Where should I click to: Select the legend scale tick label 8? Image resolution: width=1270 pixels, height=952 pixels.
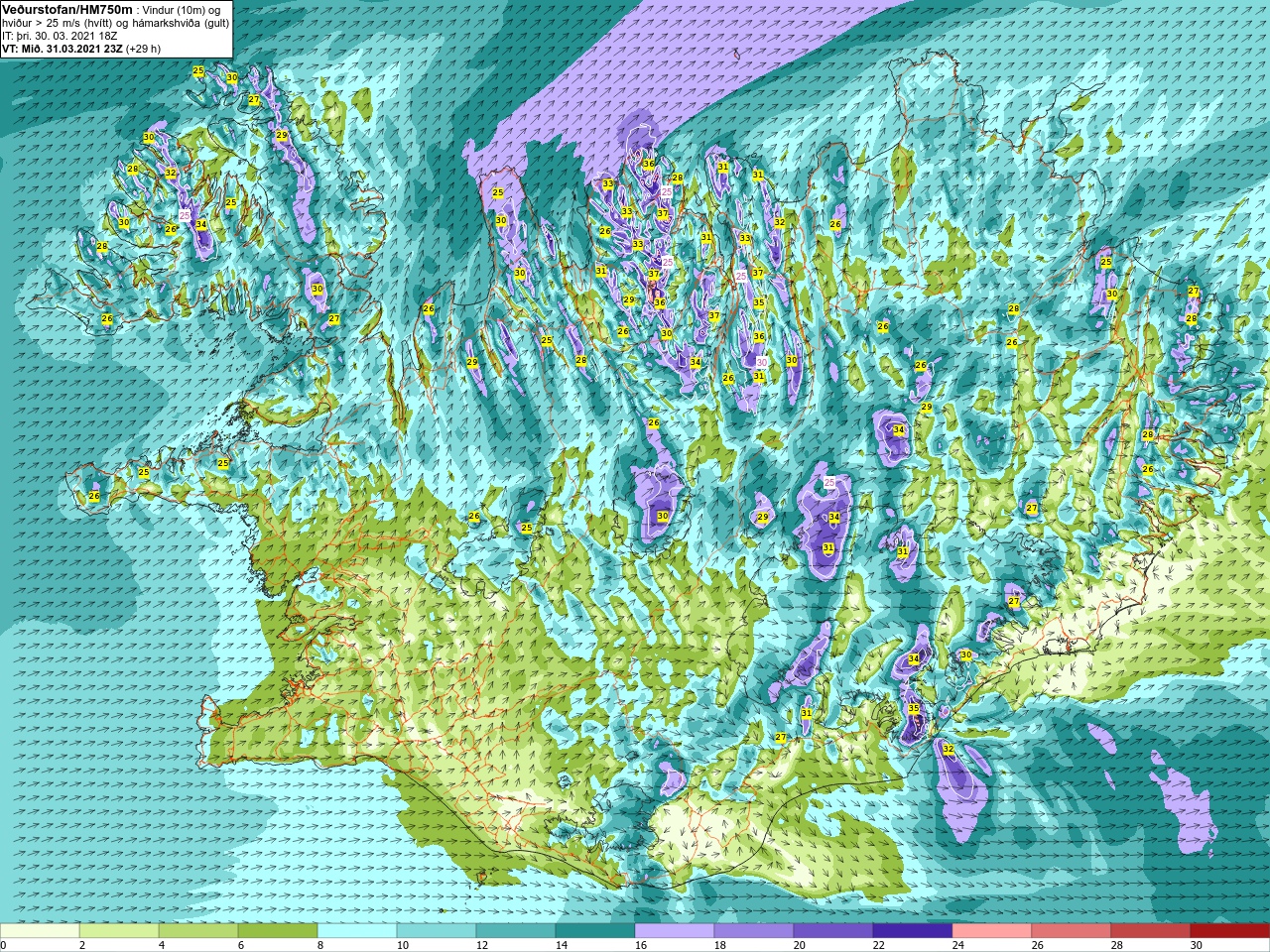320,945
